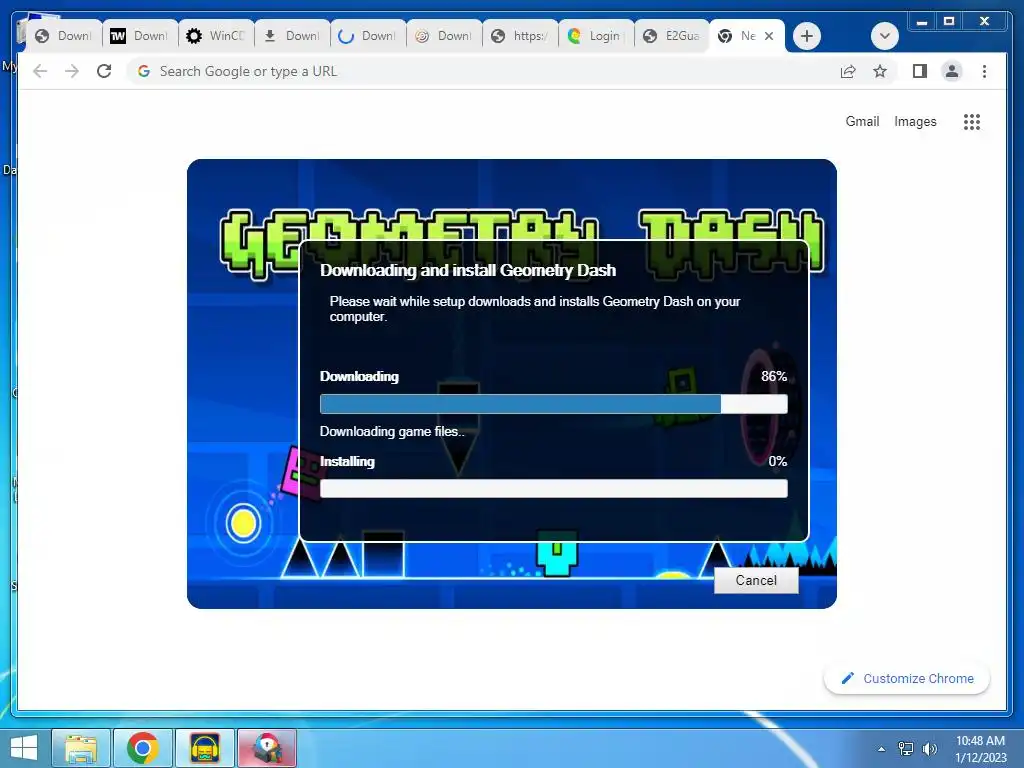The width and height of the screenshot is (1024, 768).
Task: Open the bird padlock app in taskbar
Action: click(266, 748)
